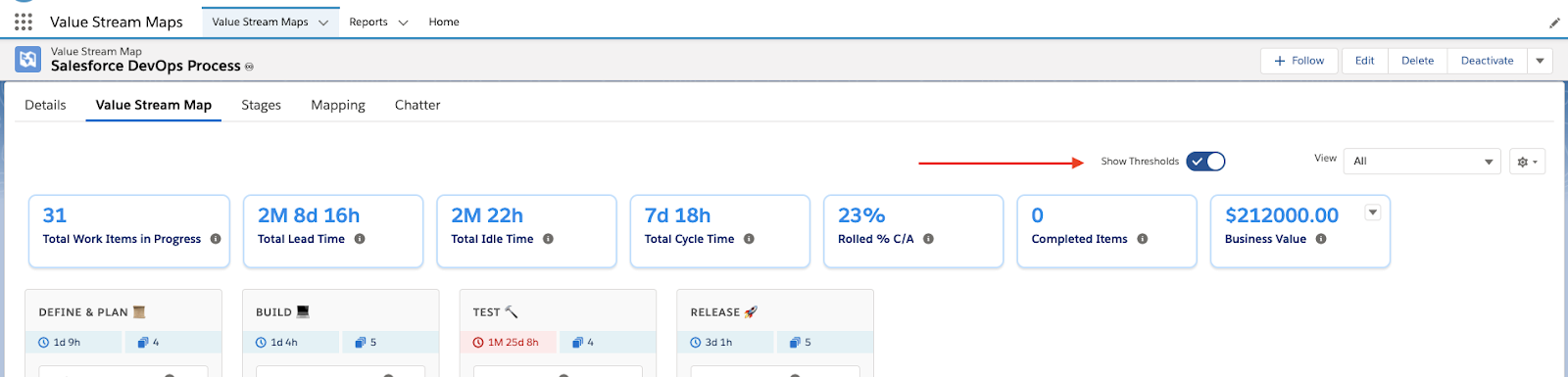Switch to the Details tab

[x=45, y=105]
